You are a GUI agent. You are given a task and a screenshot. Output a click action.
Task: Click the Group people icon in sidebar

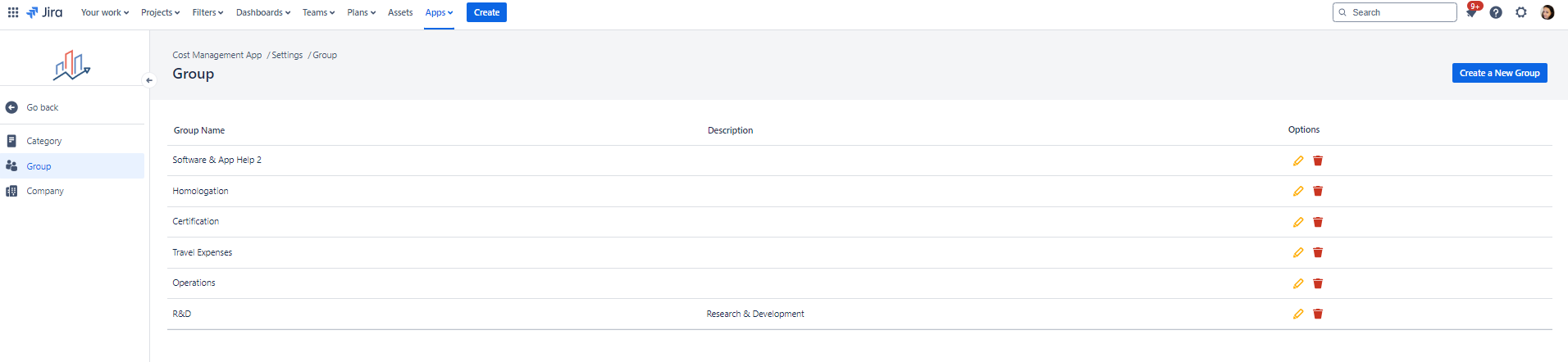(11, 165)
